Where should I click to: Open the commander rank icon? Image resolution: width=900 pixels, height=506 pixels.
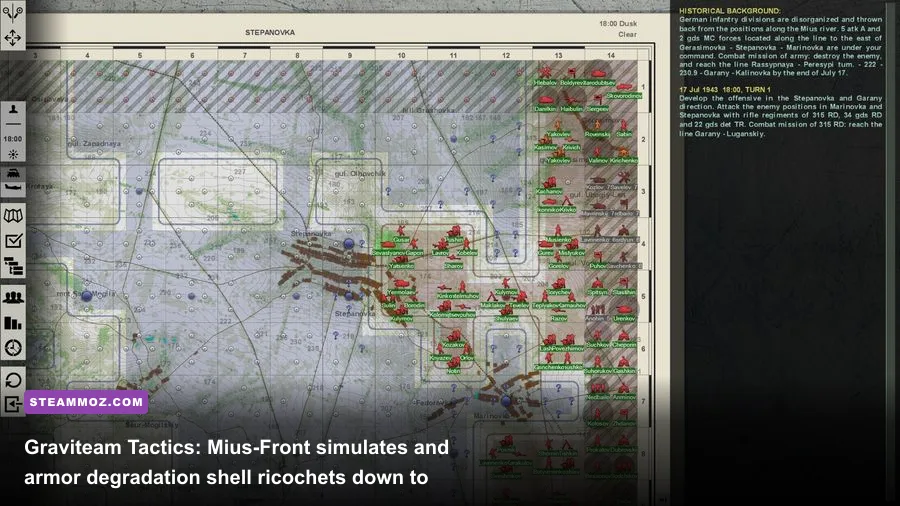point(13,110)
